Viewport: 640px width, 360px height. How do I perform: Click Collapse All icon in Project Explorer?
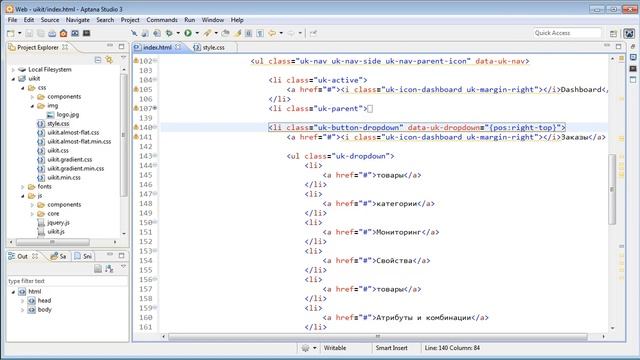click(x=98, y=60)
